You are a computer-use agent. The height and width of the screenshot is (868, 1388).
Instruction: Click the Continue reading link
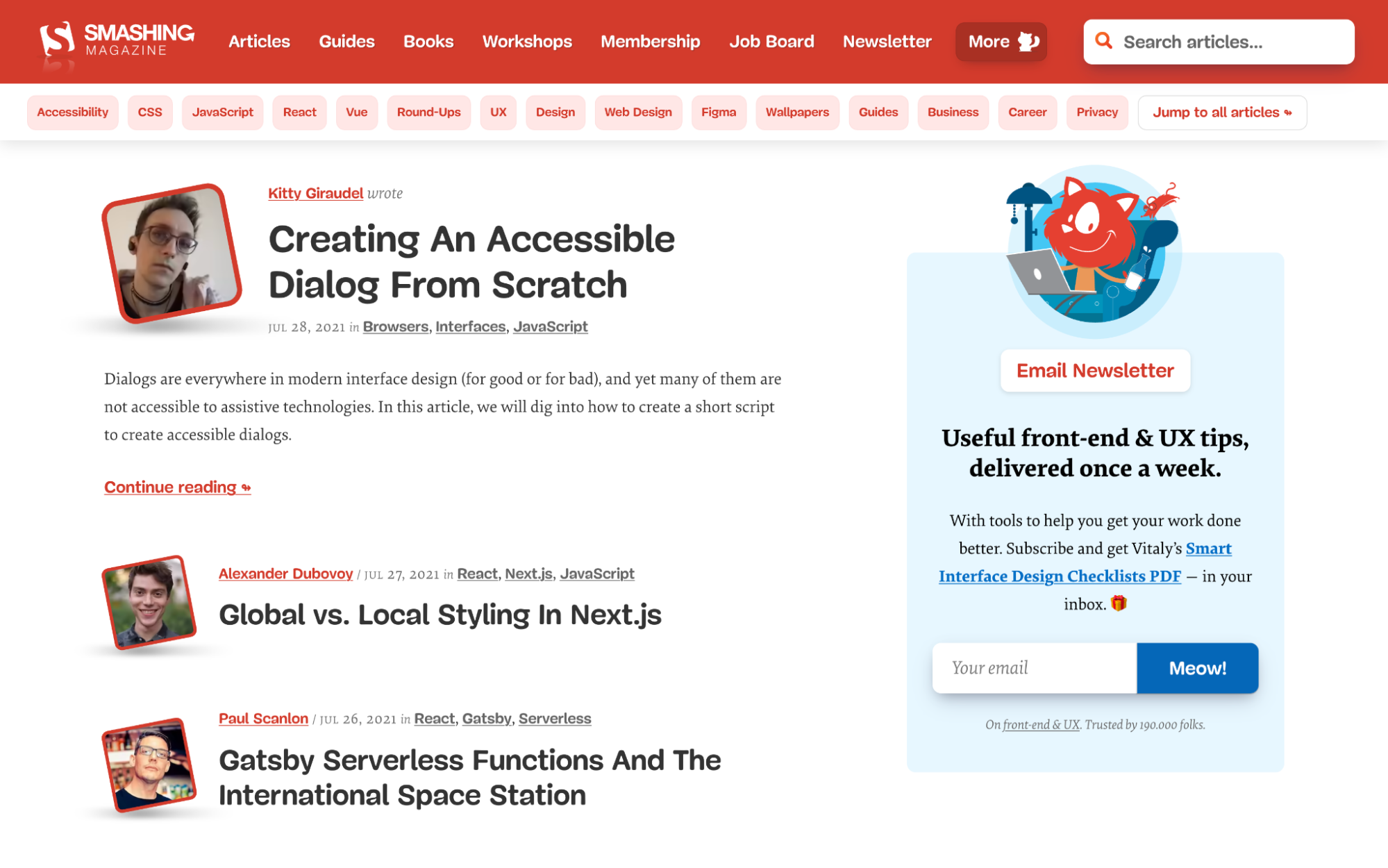pyautogui.click(x=176, y=487)
